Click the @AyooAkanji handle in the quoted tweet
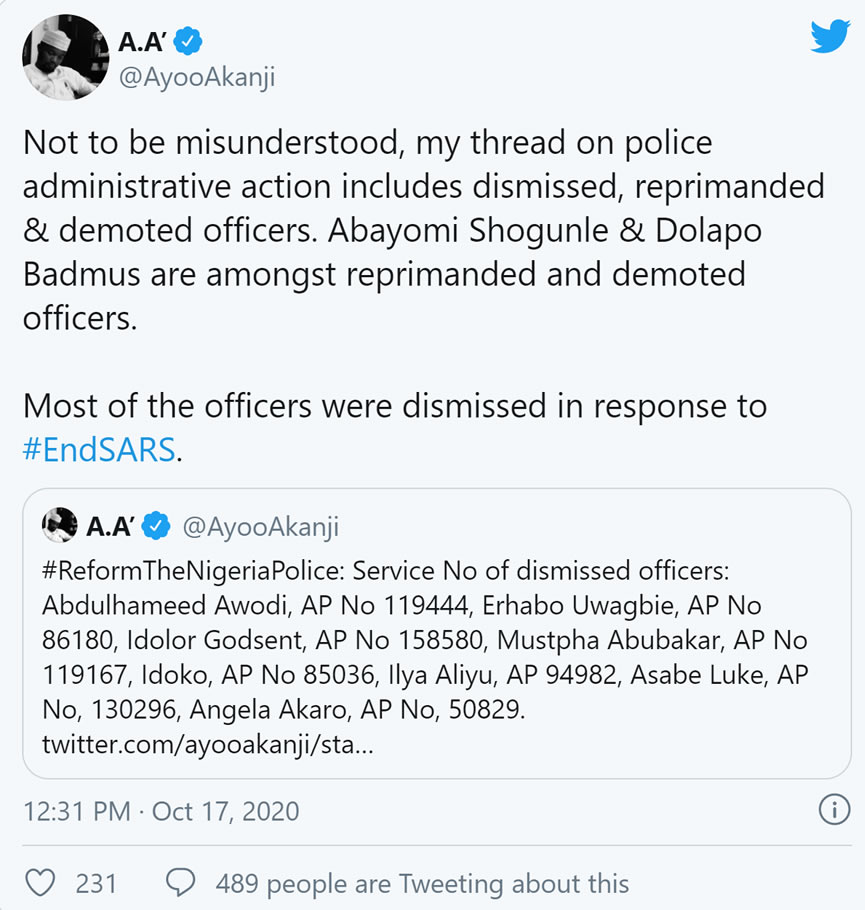Image resolution: width=865 pixels, height=910 pixels. (x=260, y=525)
